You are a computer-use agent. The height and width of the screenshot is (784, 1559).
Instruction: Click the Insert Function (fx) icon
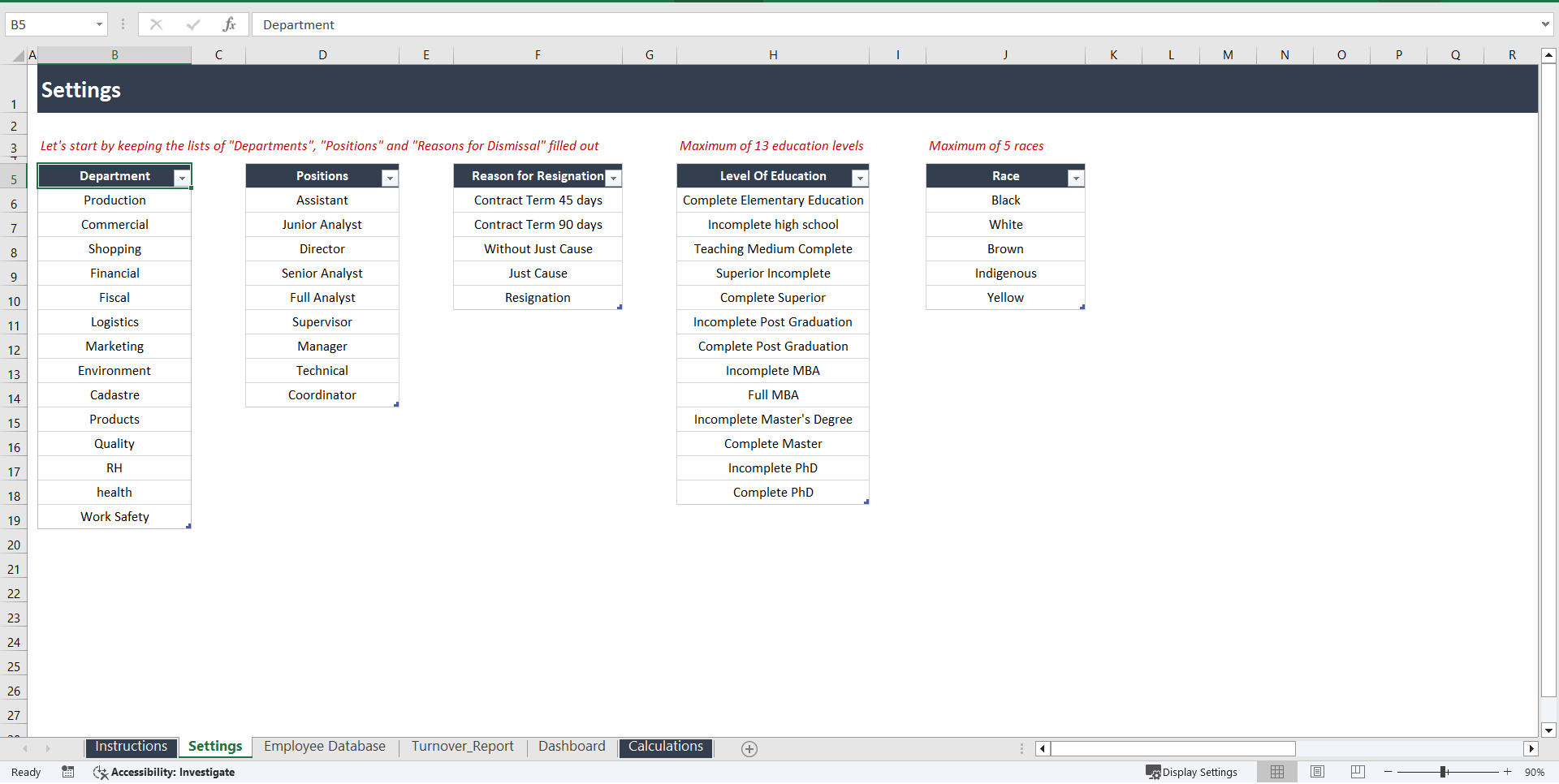coord(230,24)
